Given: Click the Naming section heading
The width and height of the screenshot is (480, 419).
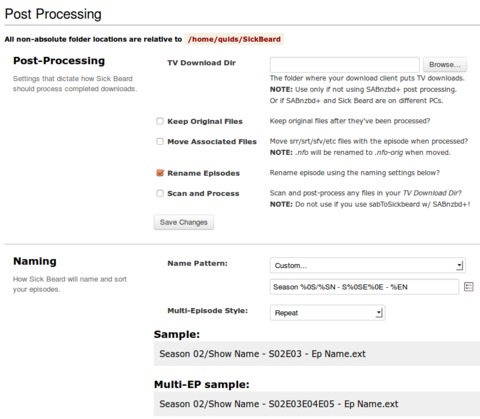Looking at the screenshot, I should pyautogui.click(x=35, y=261).
